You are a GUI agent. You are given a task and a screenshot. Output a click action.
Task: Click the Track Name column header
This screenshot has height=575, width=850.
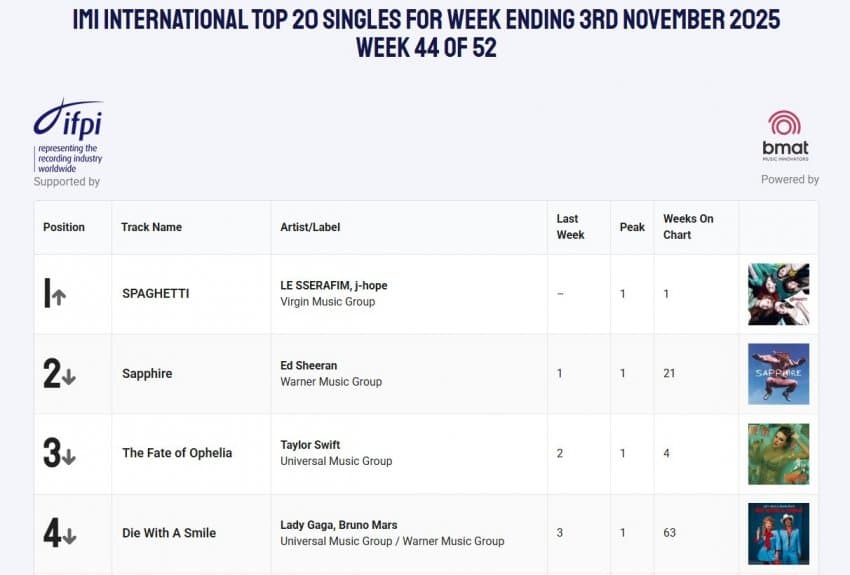click(x=151, y=227)
